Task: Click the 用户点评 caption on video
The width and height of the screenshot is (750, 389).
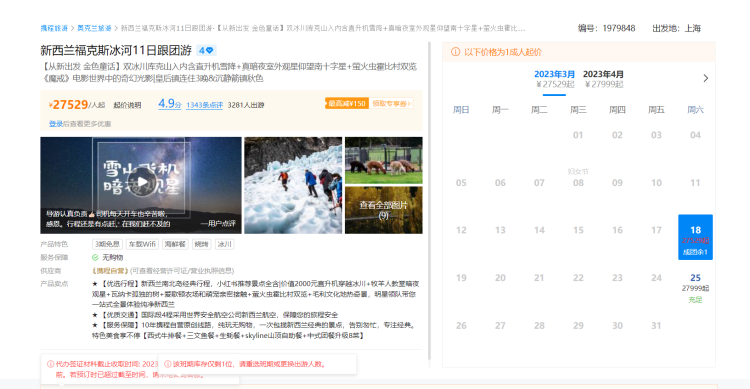Action: point(218,223)
